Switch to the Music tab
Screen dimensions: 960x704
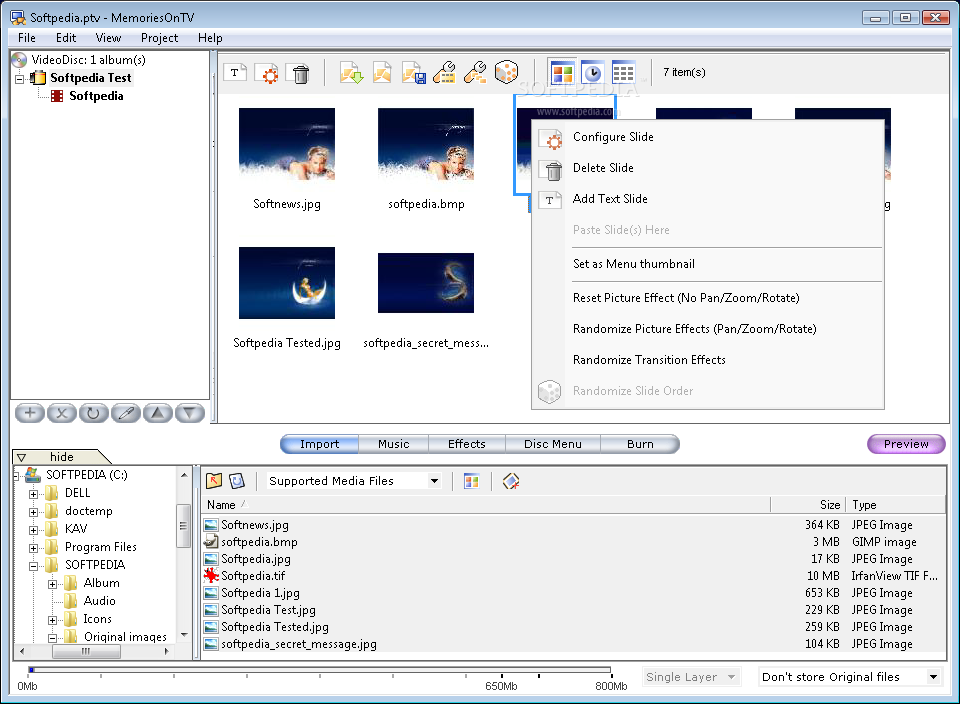(x=393, y=444)
